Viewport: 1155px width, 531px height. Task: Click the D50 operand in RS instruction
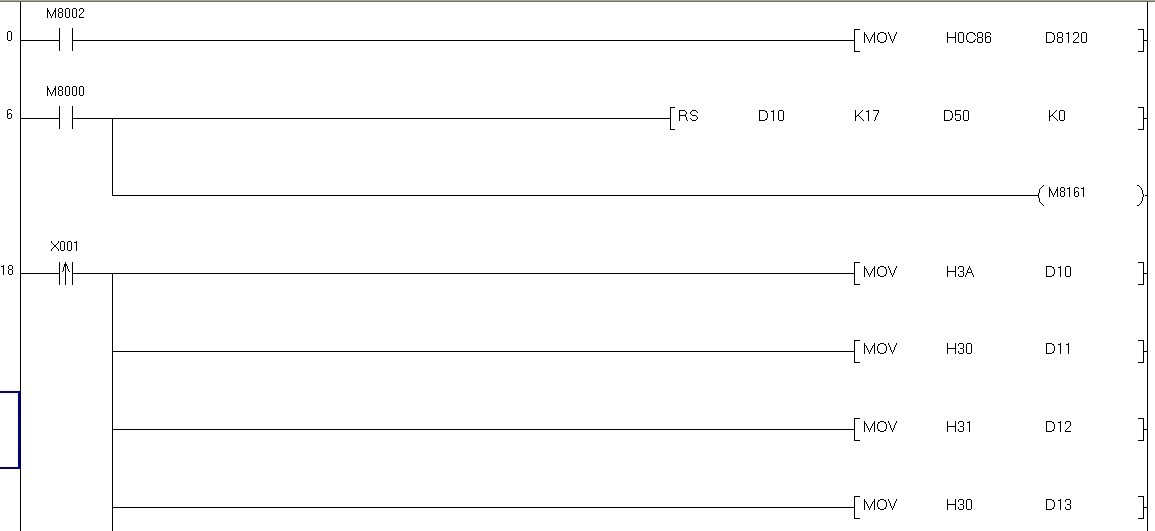[956, 116]
